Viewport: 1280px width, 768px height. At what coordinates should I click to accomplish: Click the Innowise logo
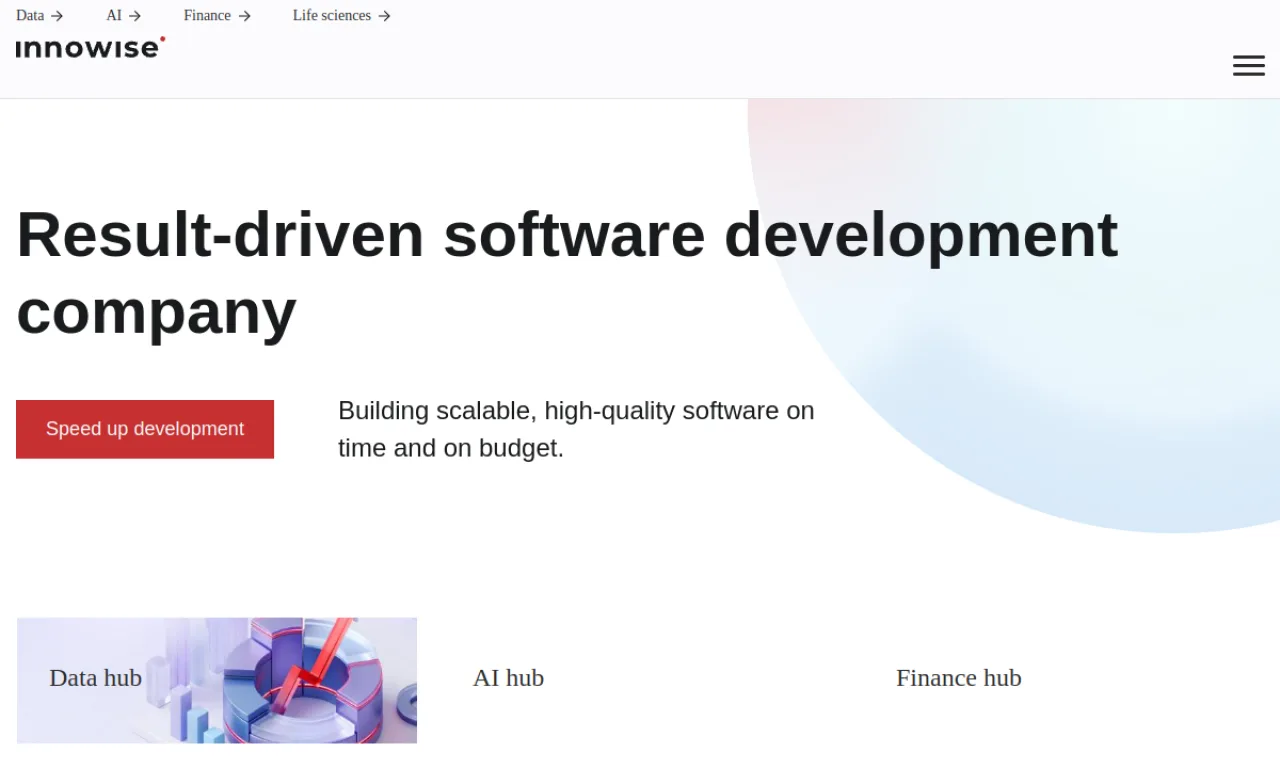tap(90, 47)
